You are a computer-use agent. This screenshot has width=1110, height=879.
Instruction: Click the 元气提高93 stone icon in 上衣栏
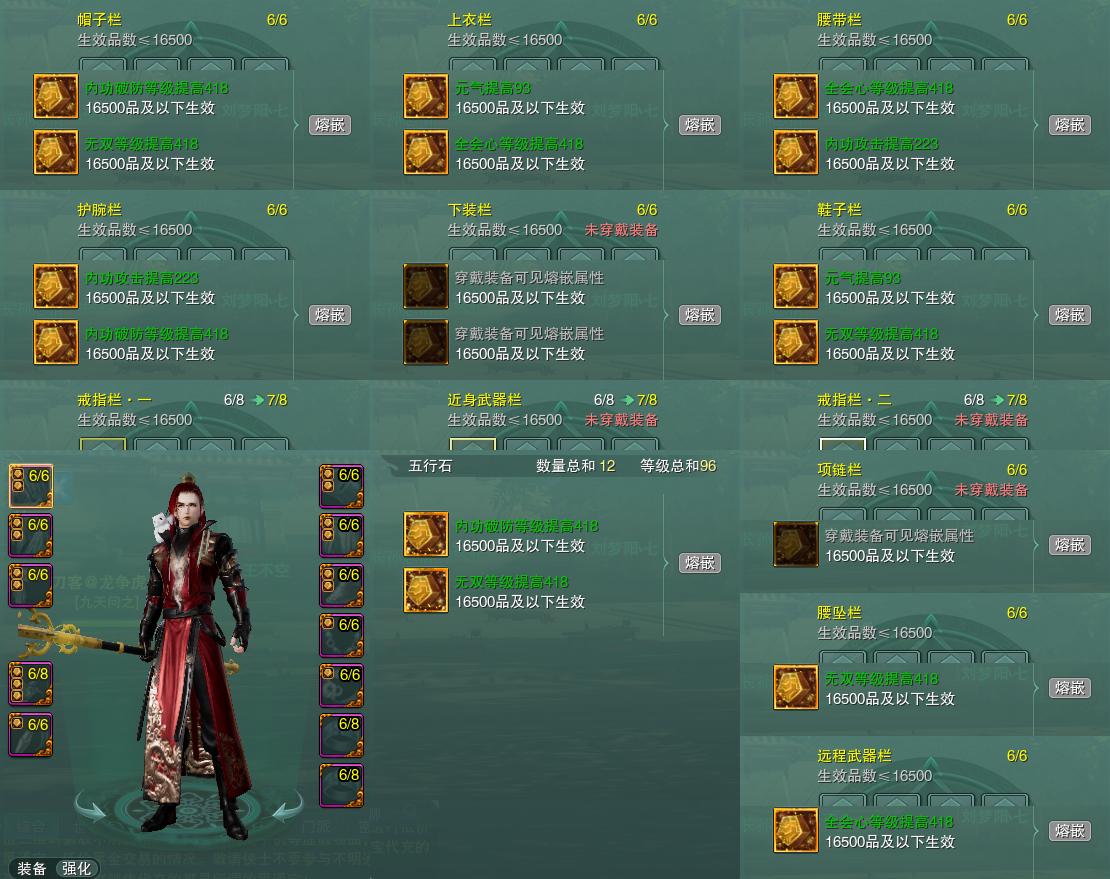tap(425, 96)
